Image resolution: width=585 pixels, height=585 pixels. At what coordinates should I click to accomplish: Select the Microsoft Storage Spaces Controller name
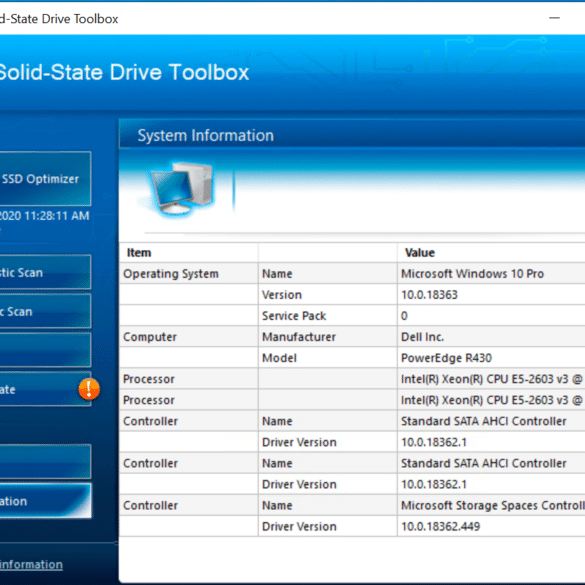click(x=493, y=506)
